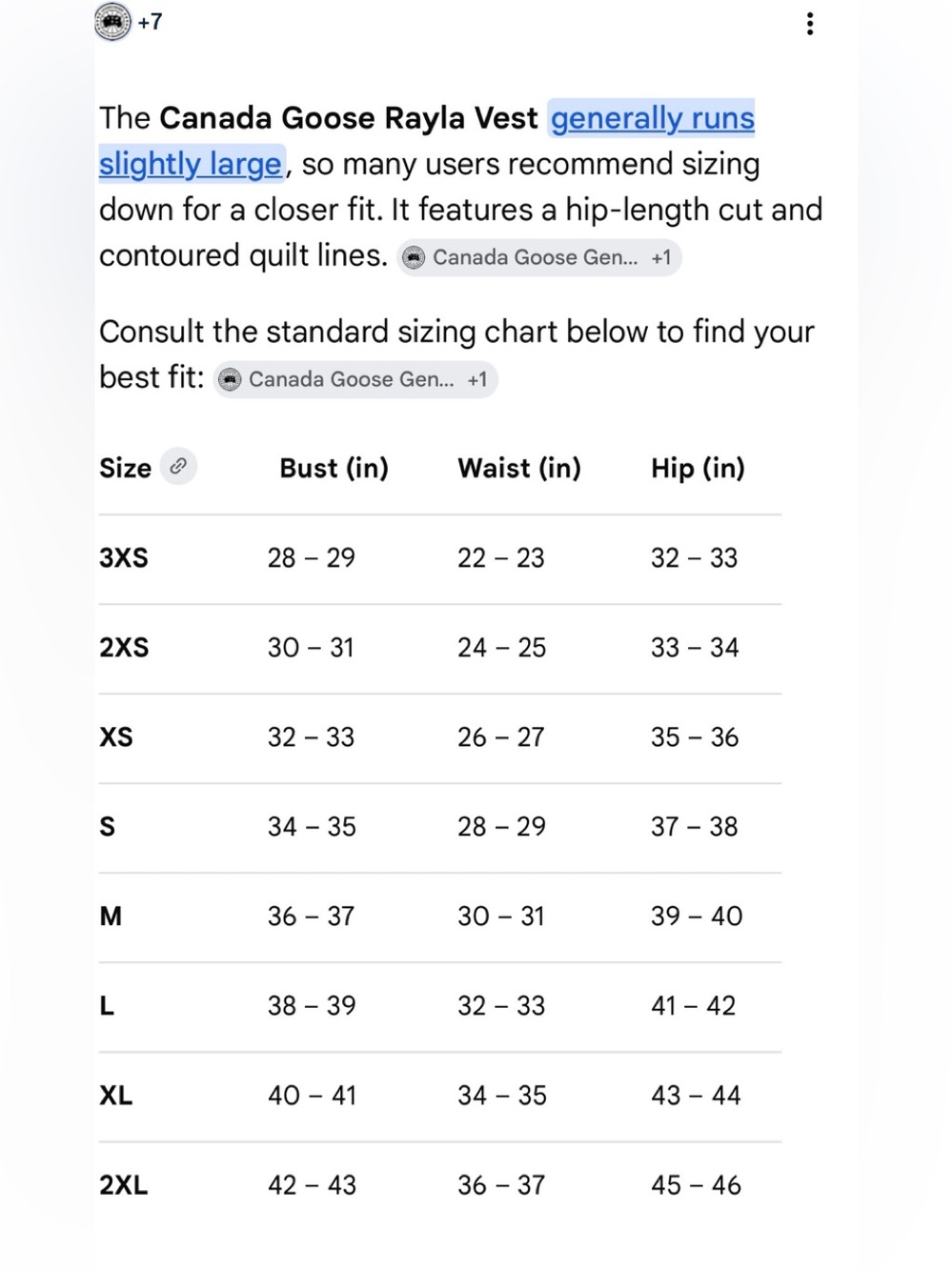
Task: Select the Bust (in) column header
Action: click(x=334, y=468)
